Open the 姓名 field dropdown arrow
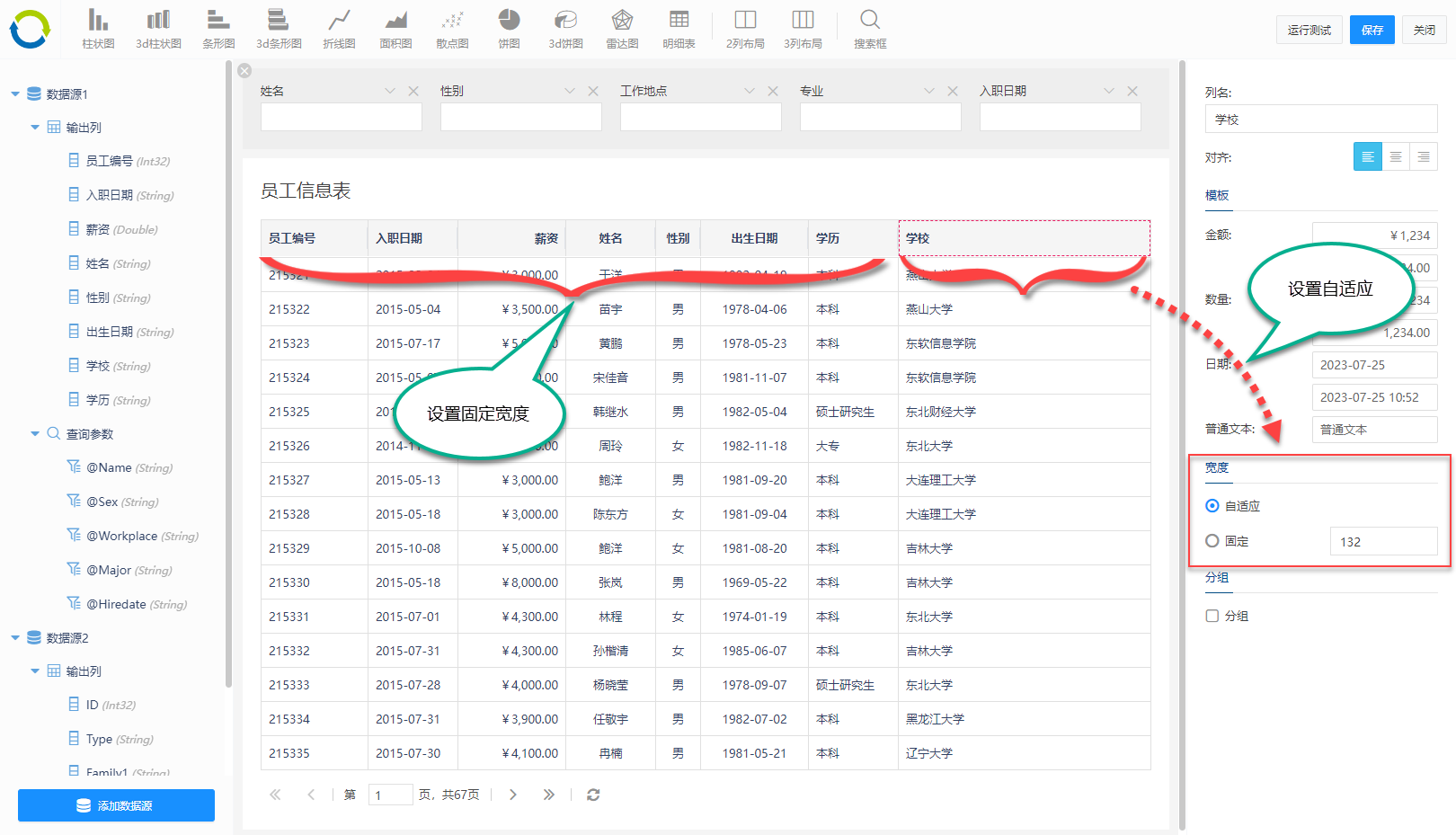The image size is (1456, 835). click(x=390, y=91)
